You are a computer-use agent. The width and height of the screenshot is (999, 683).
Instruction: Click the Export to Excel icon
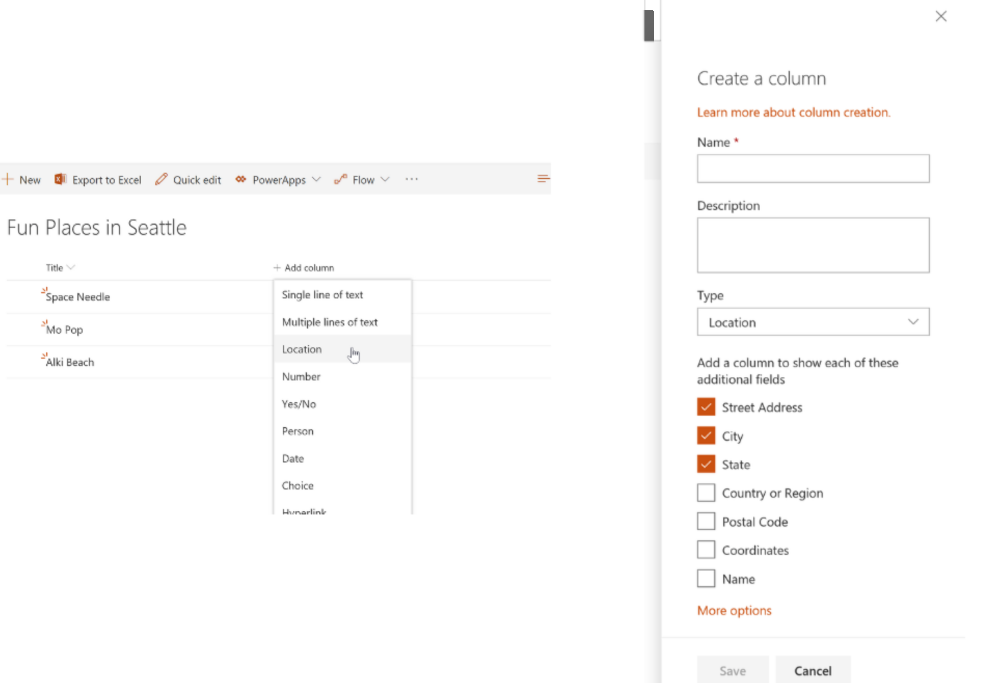coord(60,180)
